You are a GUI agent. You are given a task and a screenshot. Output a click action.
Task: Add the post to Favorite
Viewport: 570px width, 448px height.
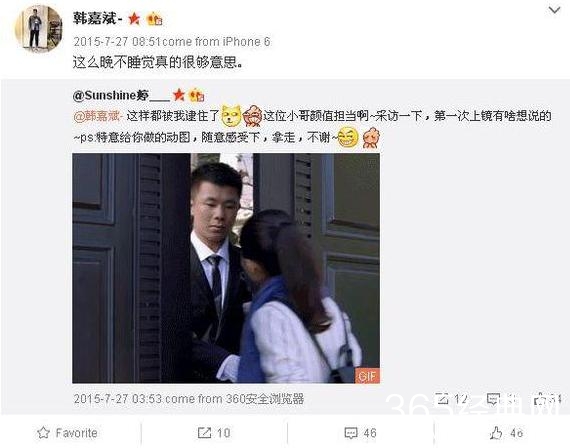(x=68, y=433)
